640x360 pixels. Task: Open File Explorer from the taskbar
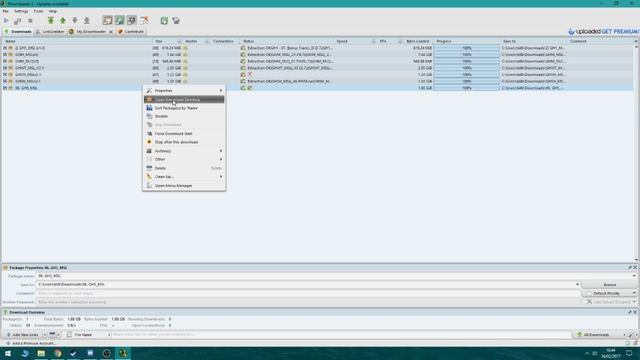pos(41,353)
